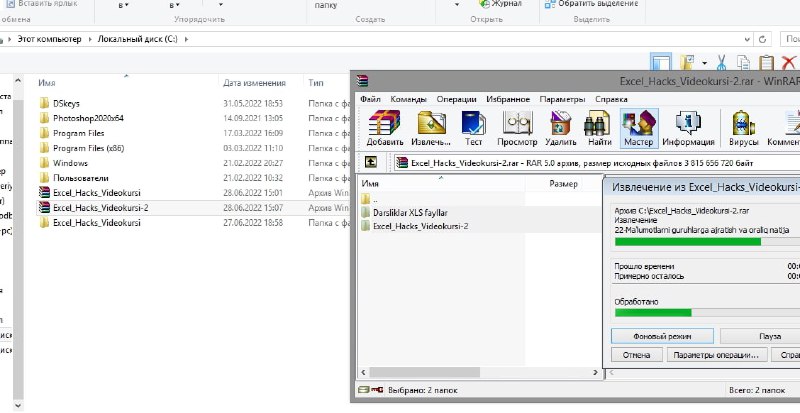
Task: Click the red X delete icon in Explorer
Action: [789, 63]
